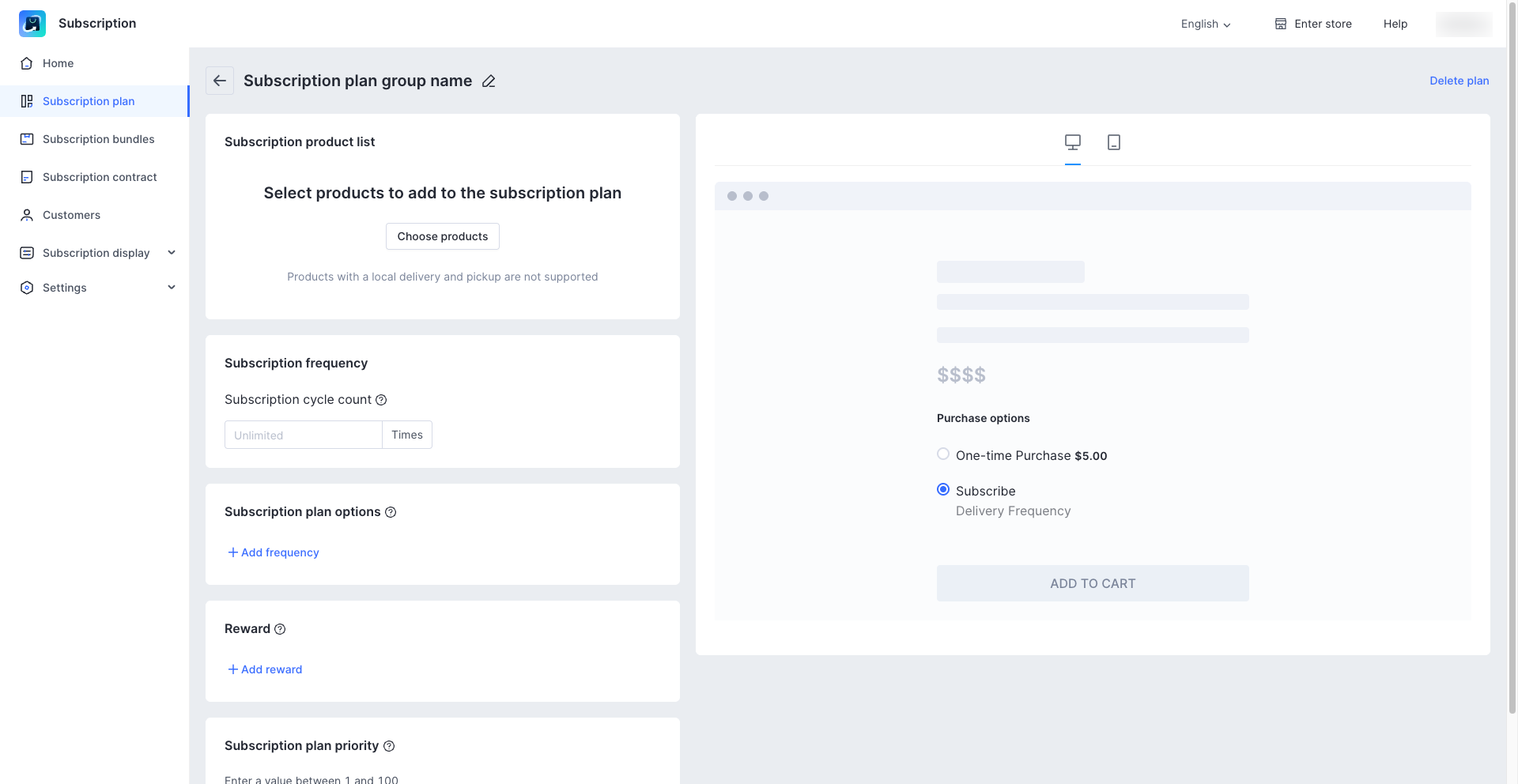Open the English language dropdown
Screen dimensions: 1518x784
click(x=1206, y=24)
